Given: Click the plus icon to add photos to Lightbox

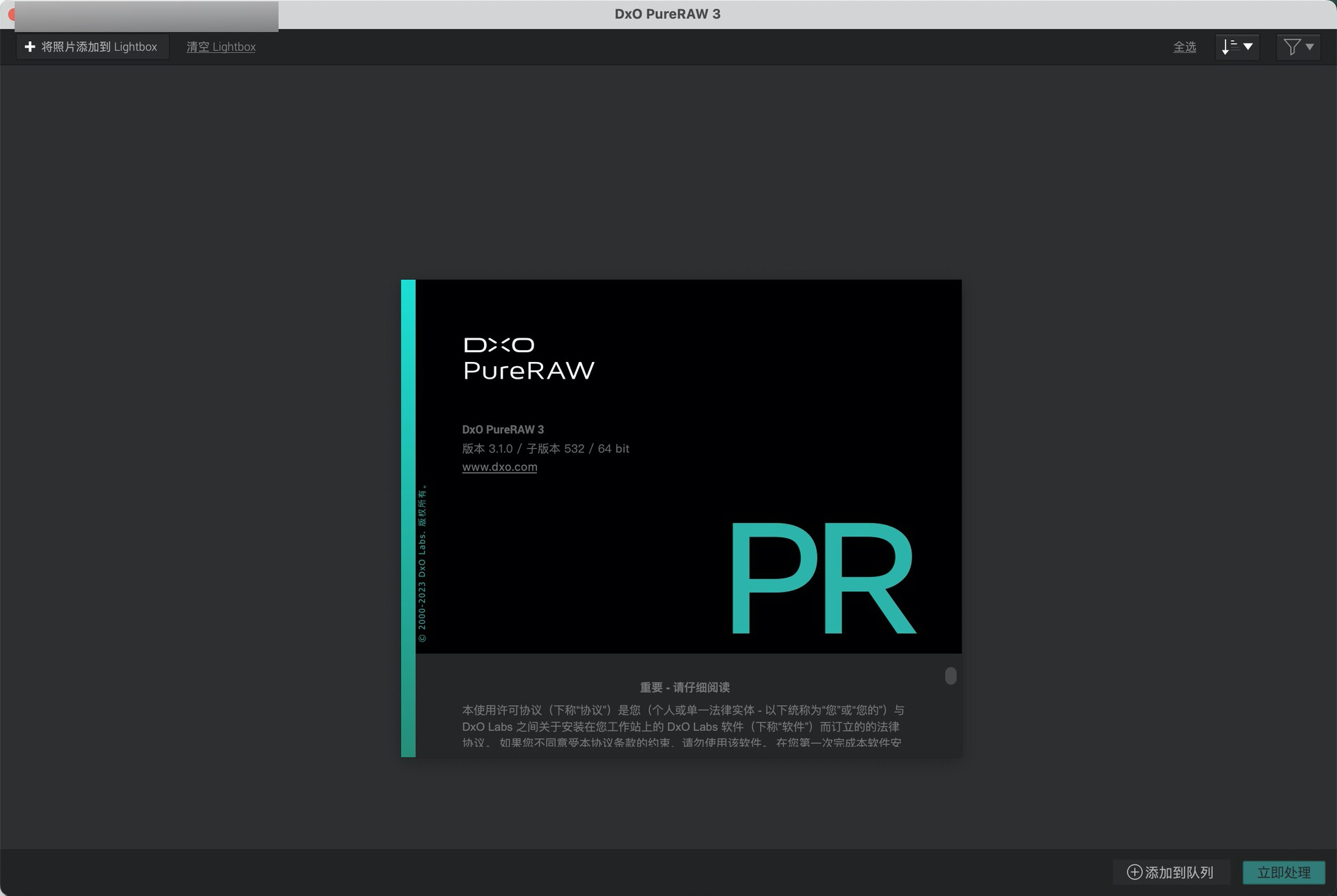Looking at the screenshot, I should [x=30, y=47].
